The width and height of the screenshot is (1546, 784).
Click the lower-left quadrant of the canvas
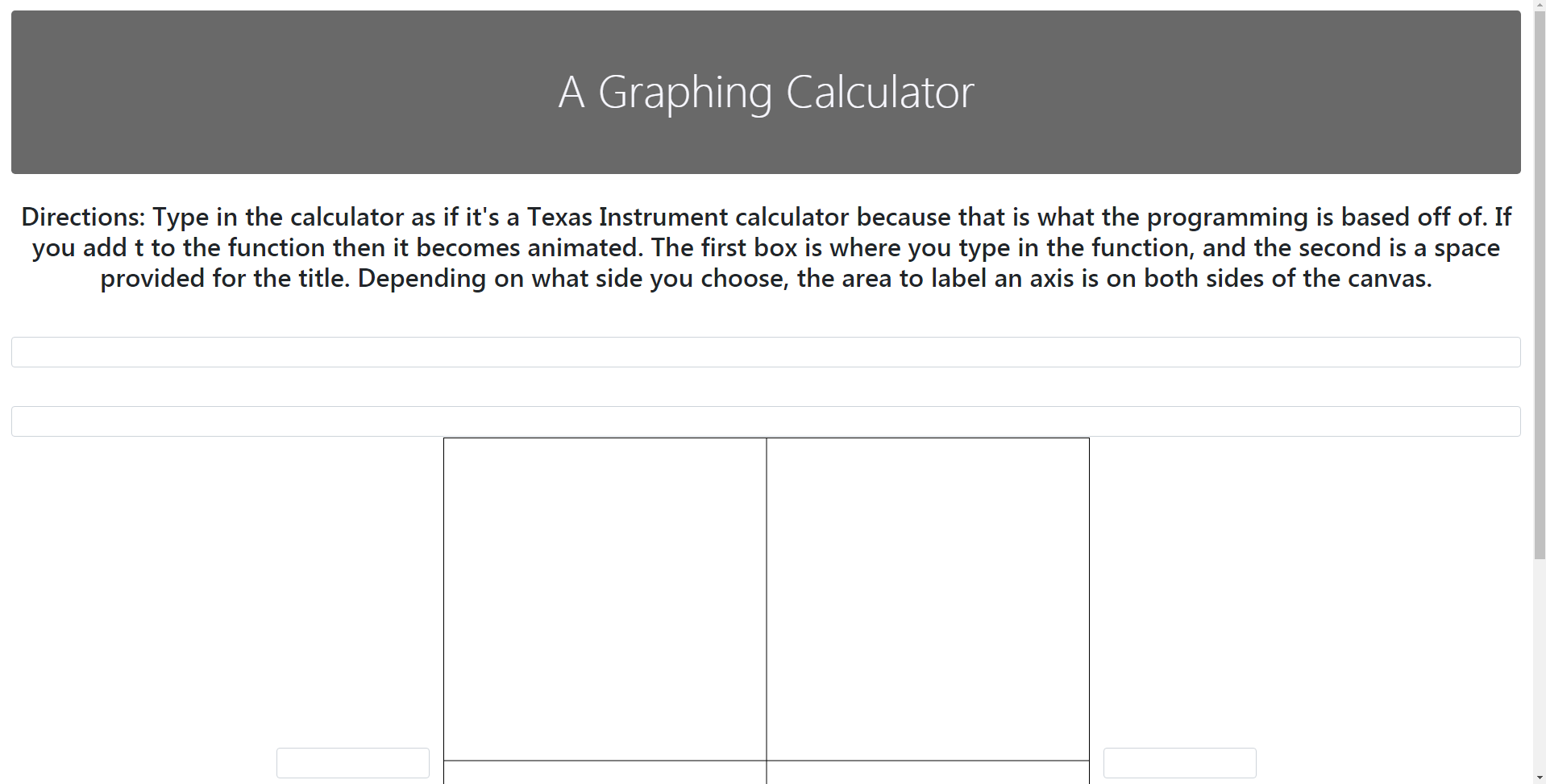(x=605, y=774)
